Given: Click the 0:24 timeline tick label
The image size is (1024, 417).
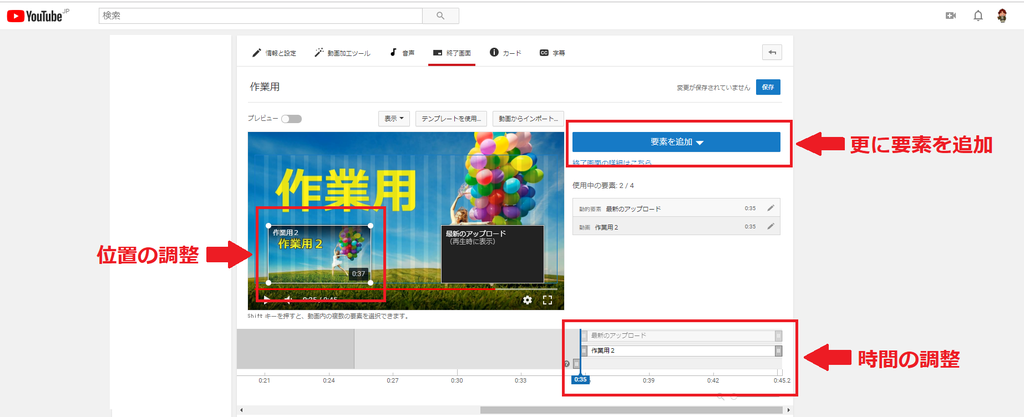Looking at the screenshot, I should 329,380.
